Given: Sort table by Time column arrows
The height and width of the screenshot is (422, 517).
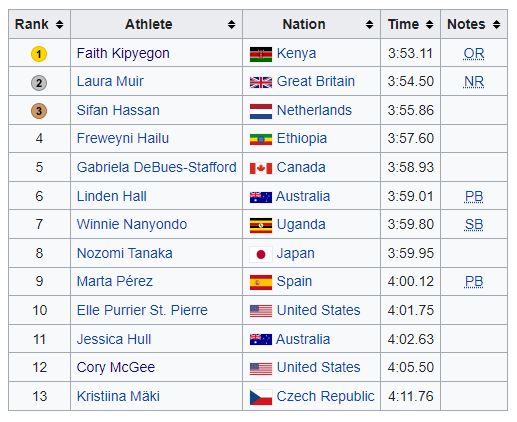Looking at the screenshot, I should click(x=429, y=24).
